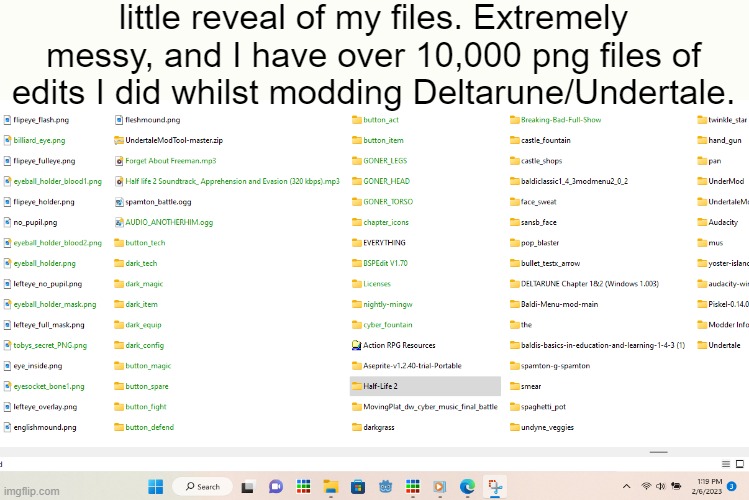The image size is (749, 500).
Task: Select the cyber_fountain folder
Action: click(x=382, y=325)
